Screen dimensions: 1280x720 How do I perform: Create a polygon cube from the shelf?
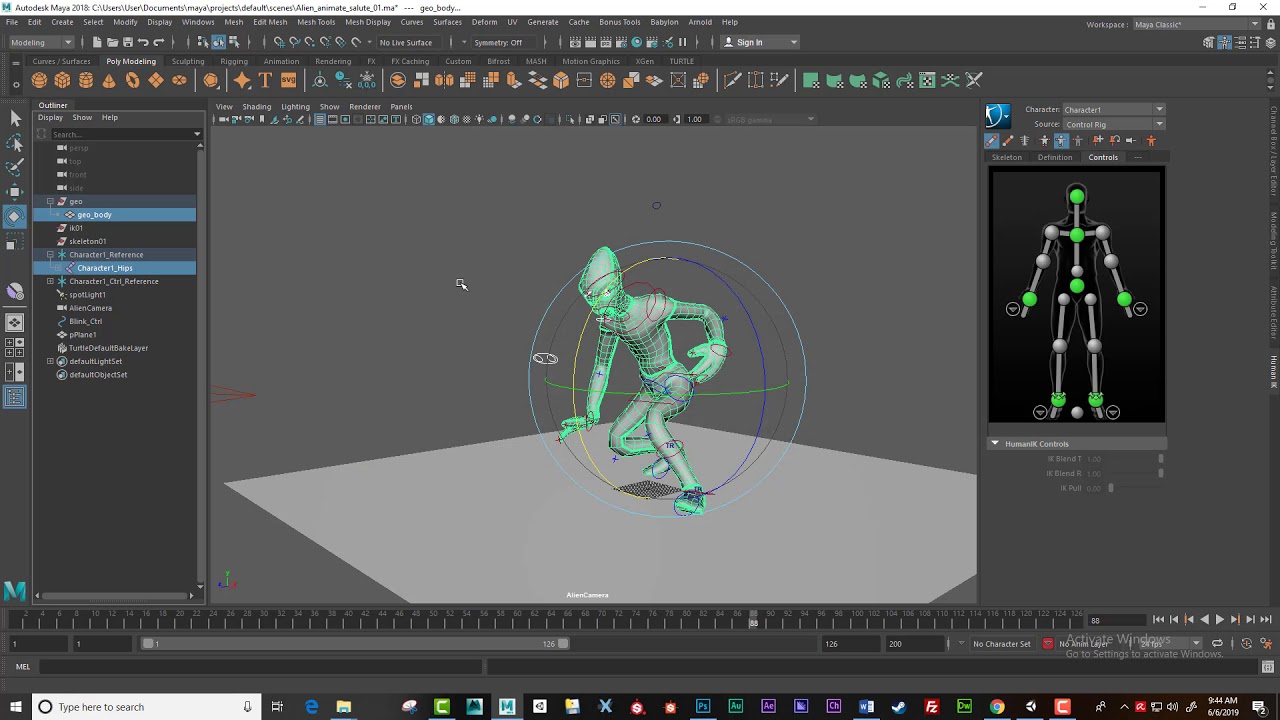(x=62, y=80)
